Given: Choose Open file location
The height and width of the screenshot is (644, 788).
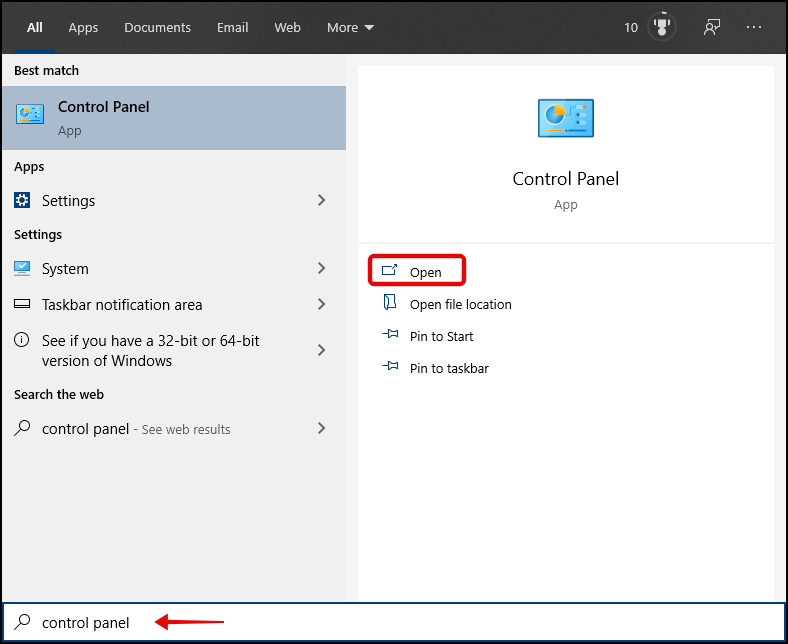Looking at the screenshot, I should pos(446,304).
